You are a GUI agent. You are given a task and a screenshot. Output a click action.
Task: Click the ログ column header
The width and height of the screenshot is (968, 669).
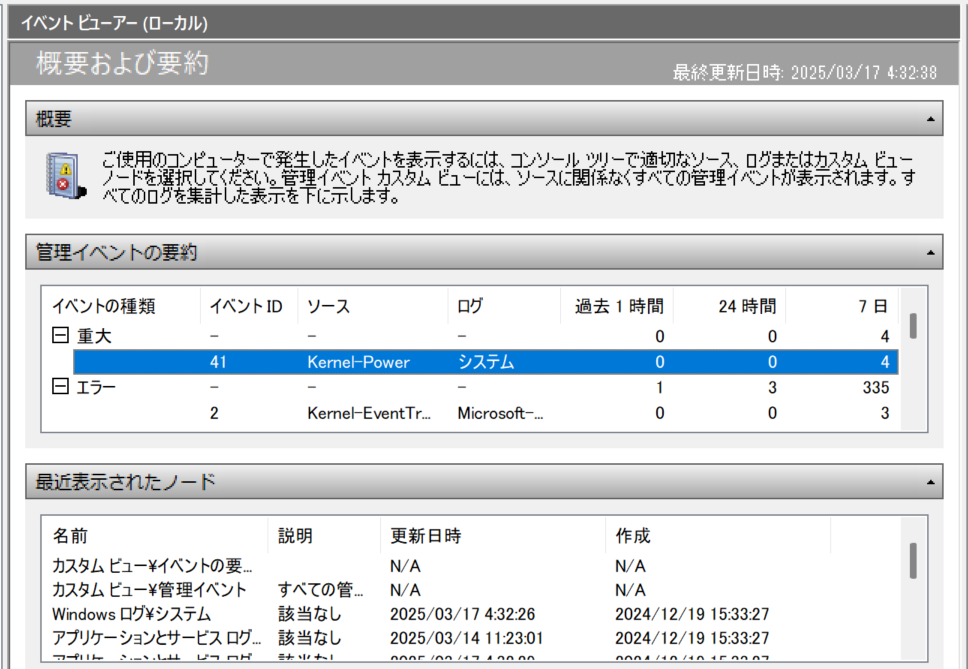click(470, 306)
